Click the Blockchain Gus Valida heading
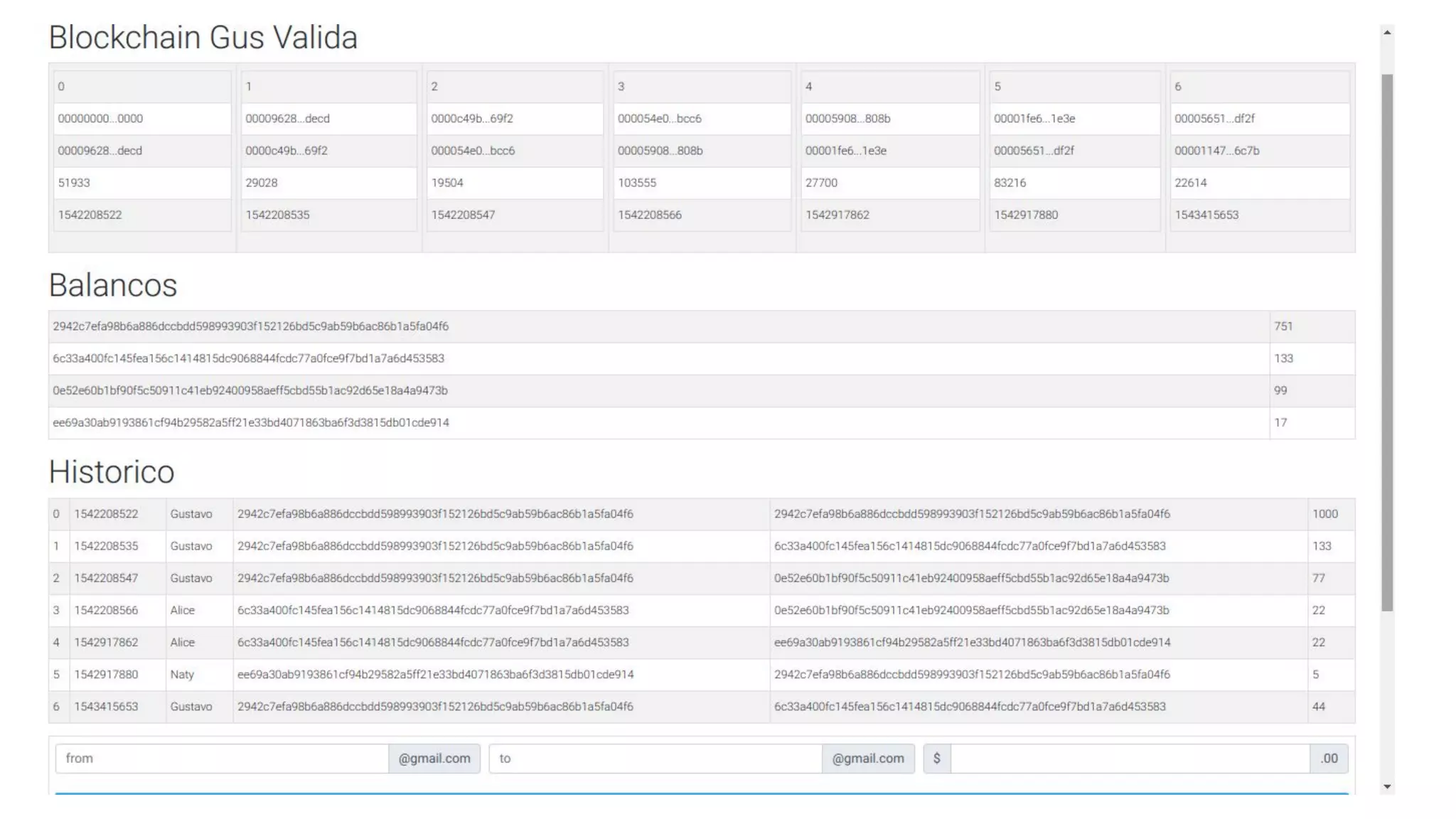Screen dimensions: 1456x819 (203, 37)
